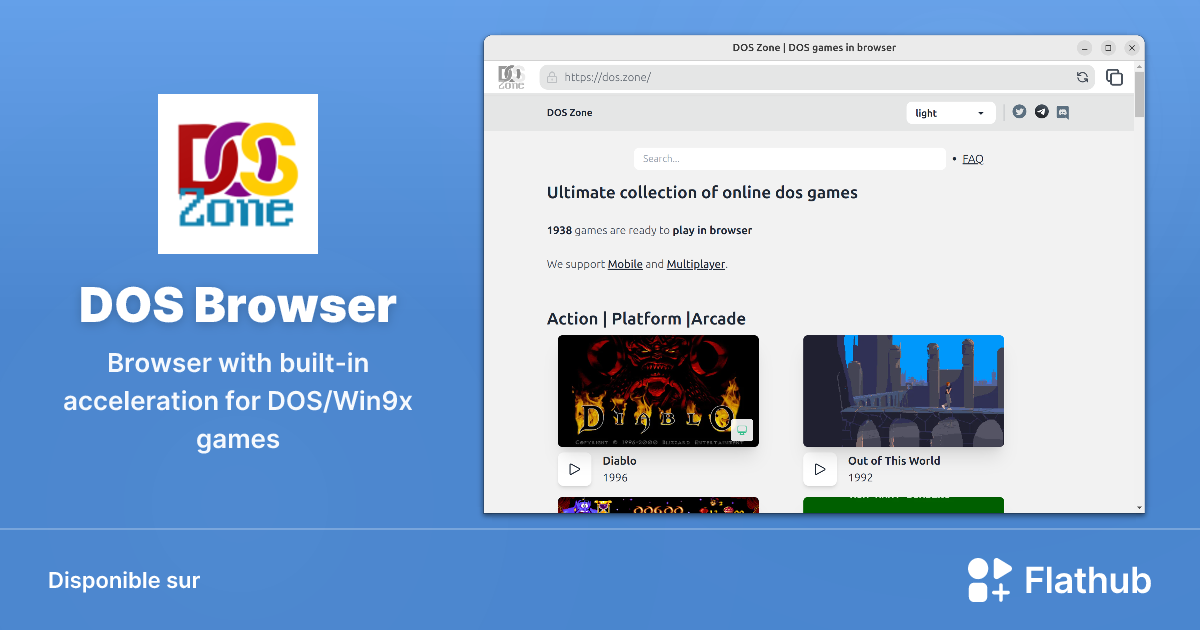Open the Diablo game thumbnail
This screenshot has width=1200, height=630.
point(658,390)
